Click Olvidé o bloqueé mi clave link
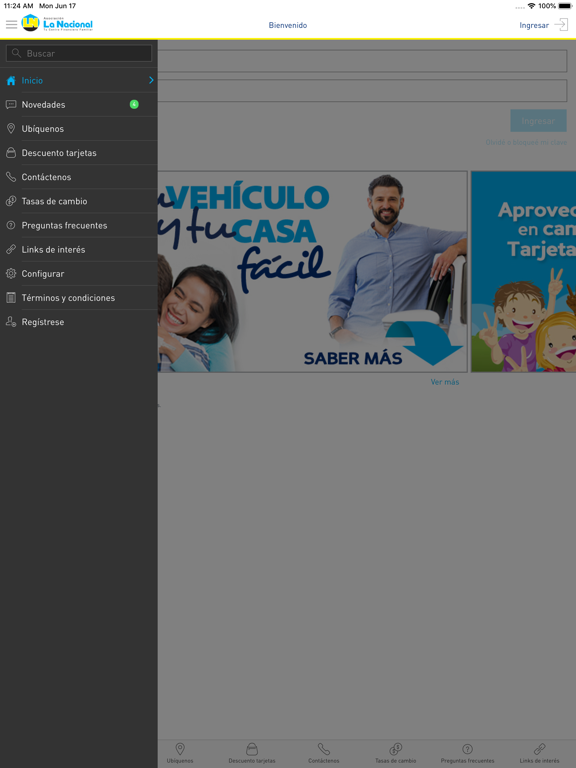 (x=526, y=142)
